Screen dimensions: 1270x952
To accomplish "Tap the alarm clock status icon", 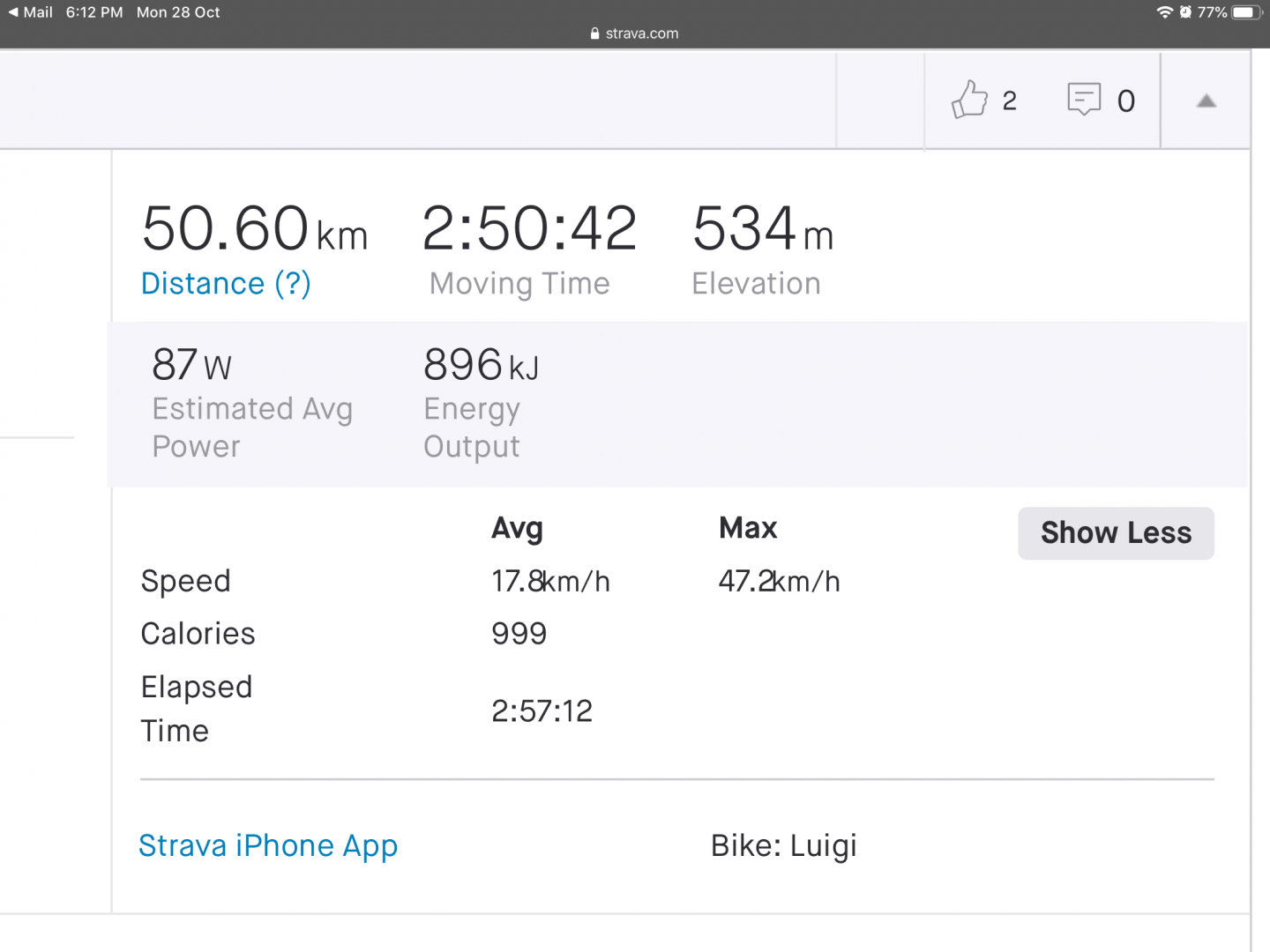I will pos(1185,12).
